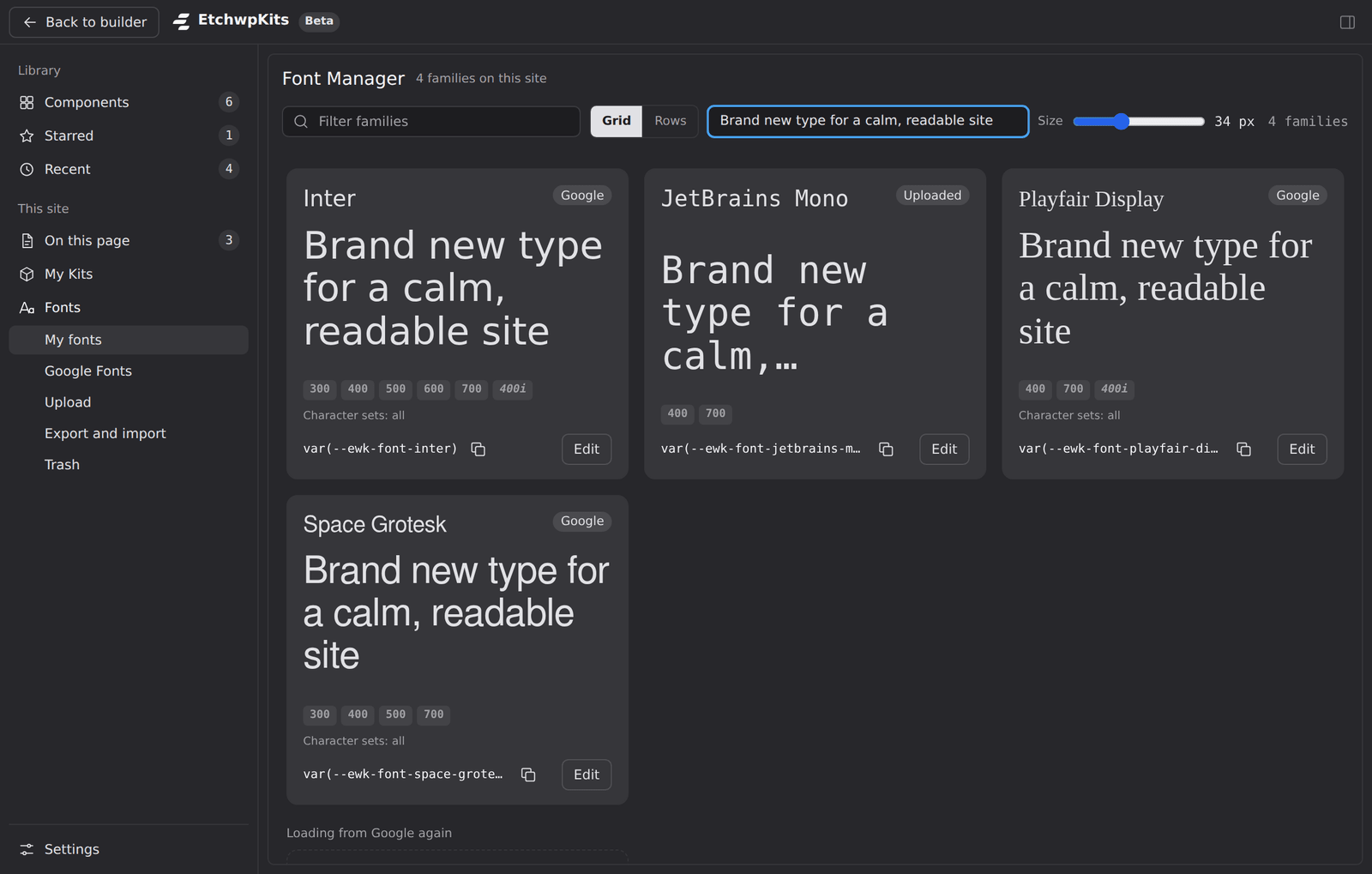This screenshot has width=1372, height=874.
Task: Open Export and import
Action: [x=129, y=433]
